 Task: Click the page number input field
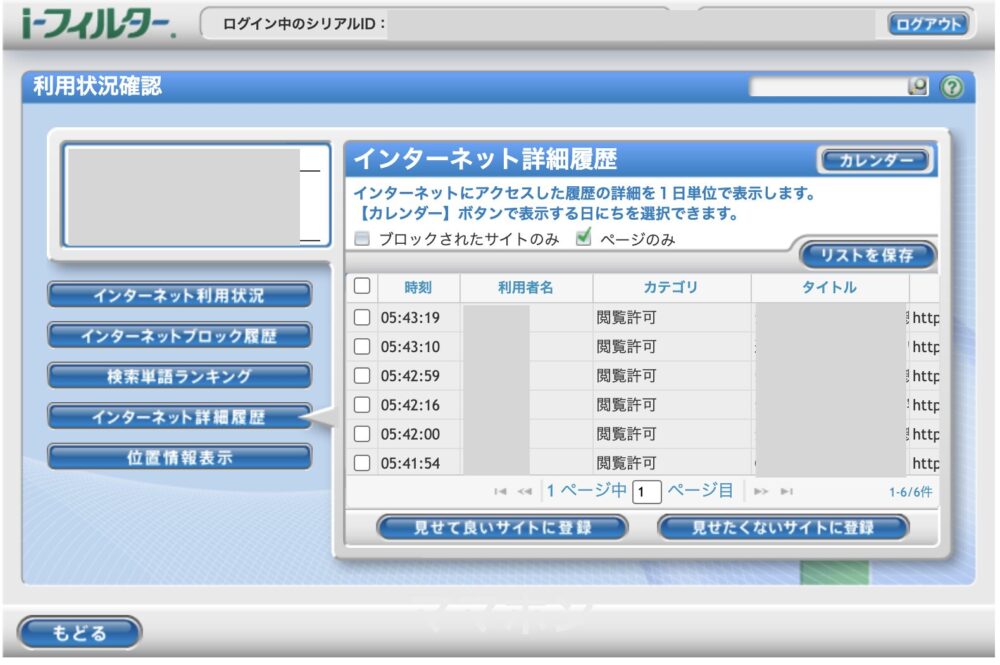645,490
